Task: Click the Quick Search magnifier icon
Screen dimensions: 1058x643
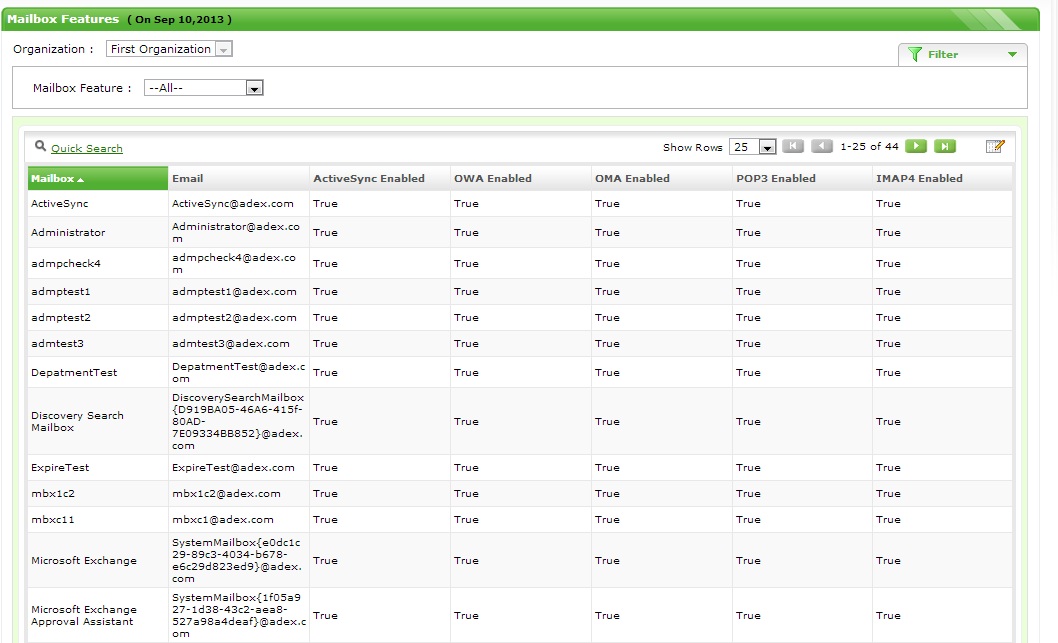Action: click(40, 146)
